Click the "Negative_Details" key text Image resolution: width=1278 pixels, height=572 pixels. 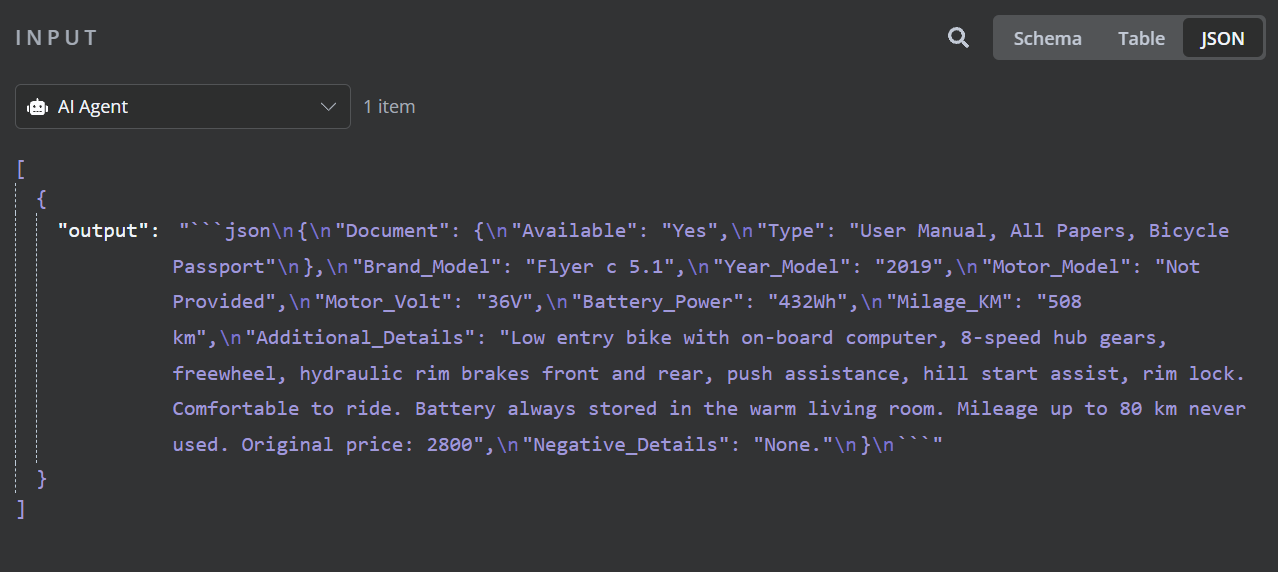click(625, 444)
